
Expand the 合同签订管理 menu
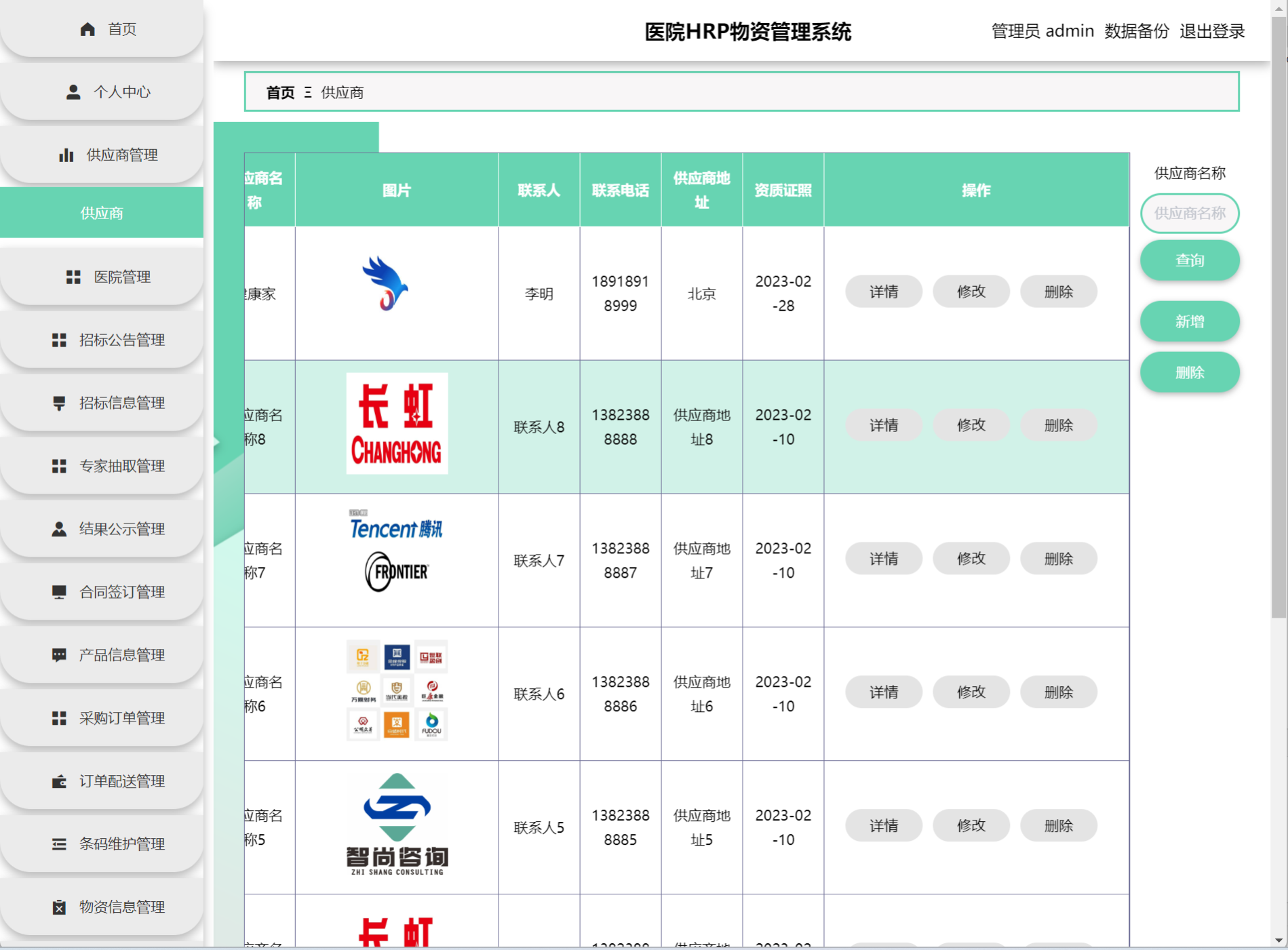(102, 593)
